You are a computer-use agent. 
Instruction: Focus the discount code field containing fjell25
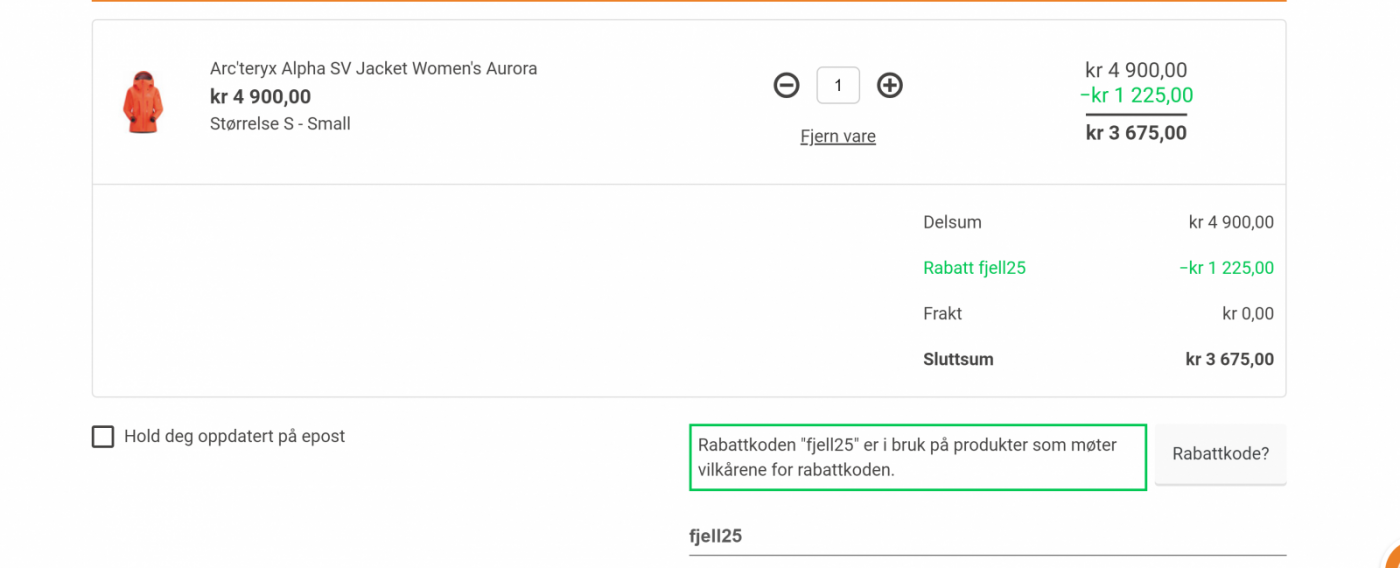pyautogui.click(x=986, y=537)
